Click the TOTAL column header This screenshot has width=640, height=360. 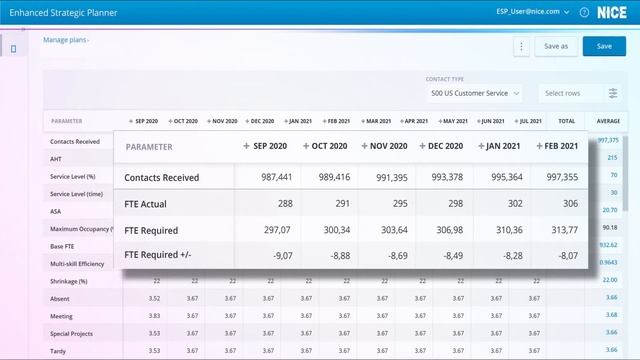coord(567,121)
